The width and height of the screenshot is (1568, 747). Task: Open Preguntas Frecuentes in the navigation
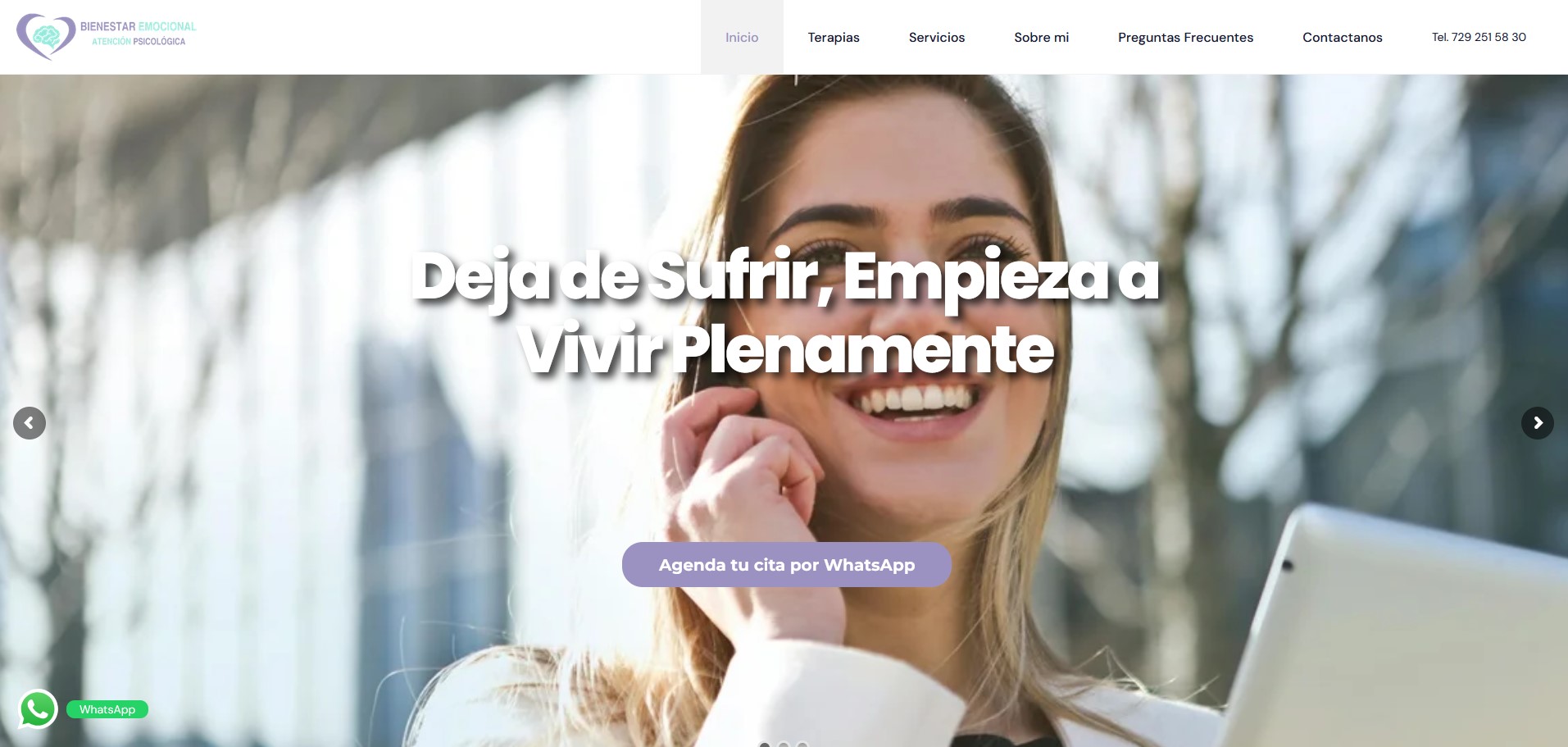tap(1186, 37)
